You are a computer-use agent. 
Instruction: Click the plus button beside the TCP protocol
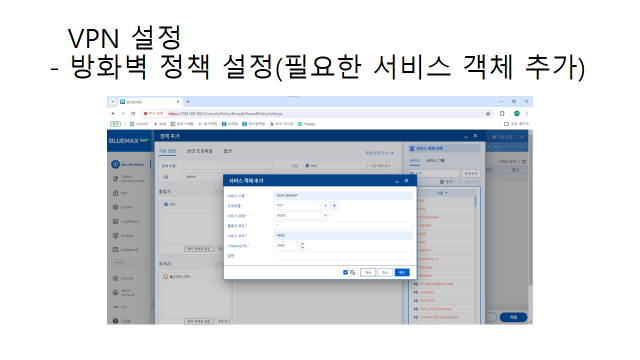point(334,205)
